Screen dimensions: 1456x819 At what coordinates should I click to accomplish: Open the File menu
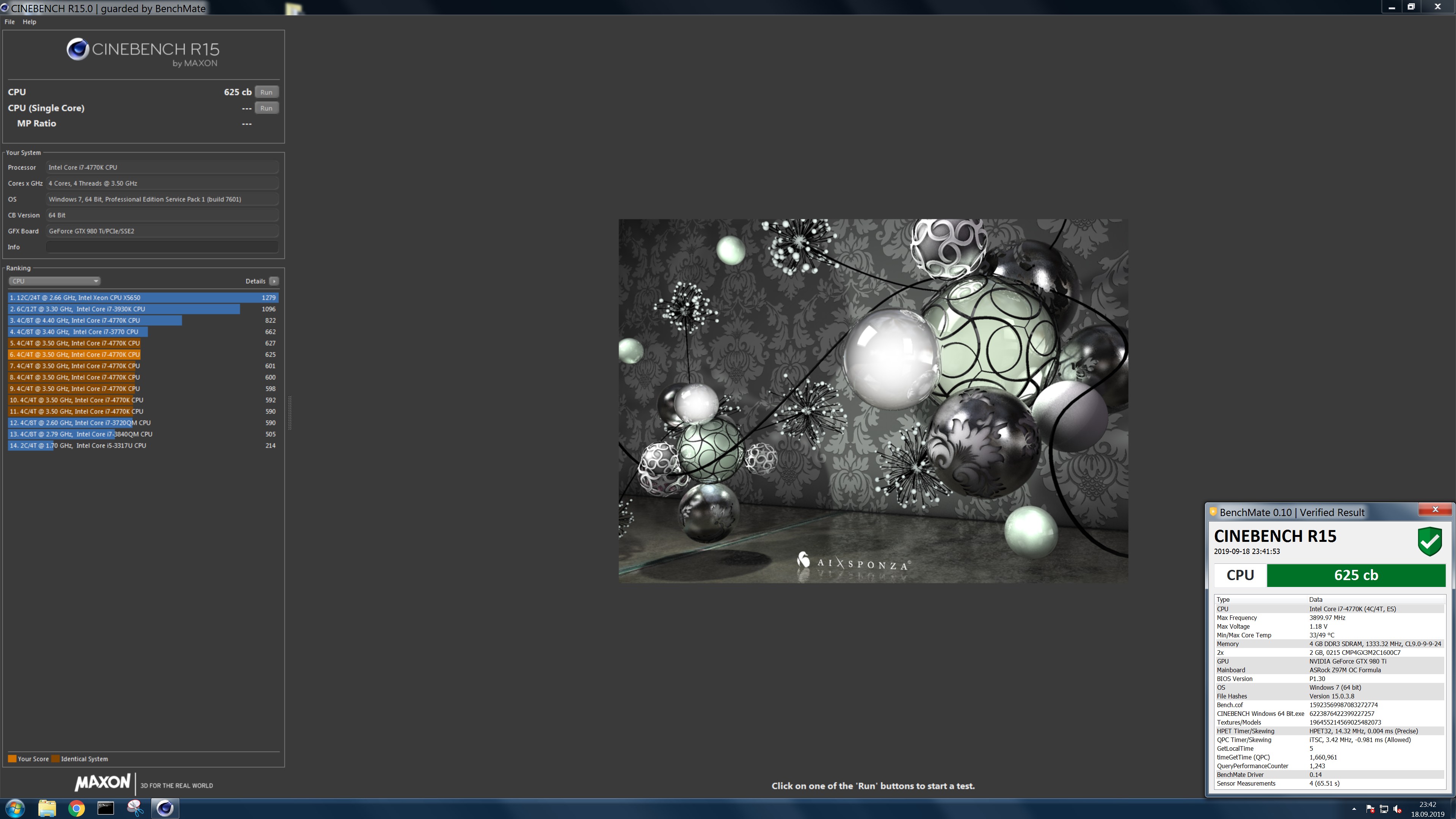(9, 22)
